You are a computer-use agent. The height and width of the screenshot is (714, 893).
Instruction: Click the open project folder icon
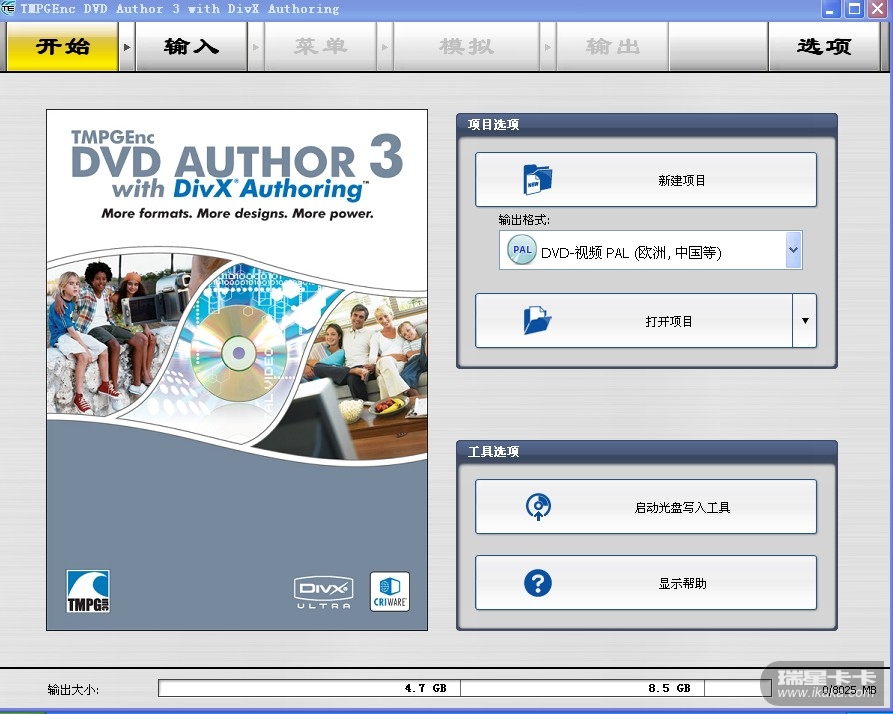pos(537,321)
